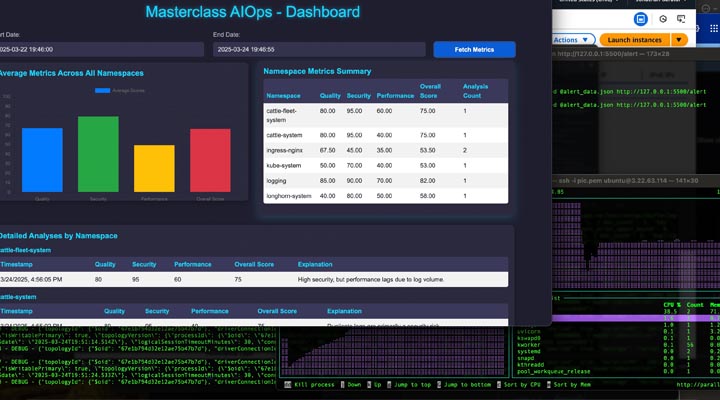Click the 67.50 quality cell for ingress-nginx
Viewport: 720px width, 400px height.
click(327, 150)
